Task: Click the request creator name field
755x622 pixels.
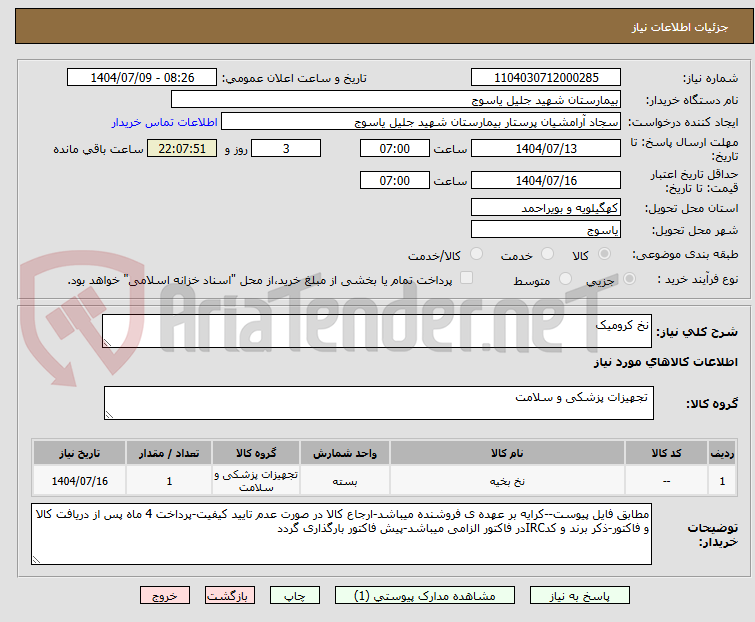Action: point(421,122)
